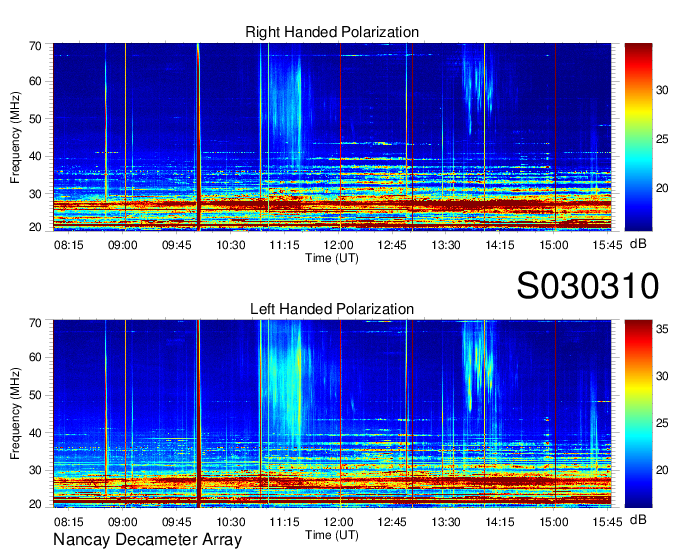Click the Right Handed Polarization spectrogram plot
680x552 pixels.
click(332, 137)
